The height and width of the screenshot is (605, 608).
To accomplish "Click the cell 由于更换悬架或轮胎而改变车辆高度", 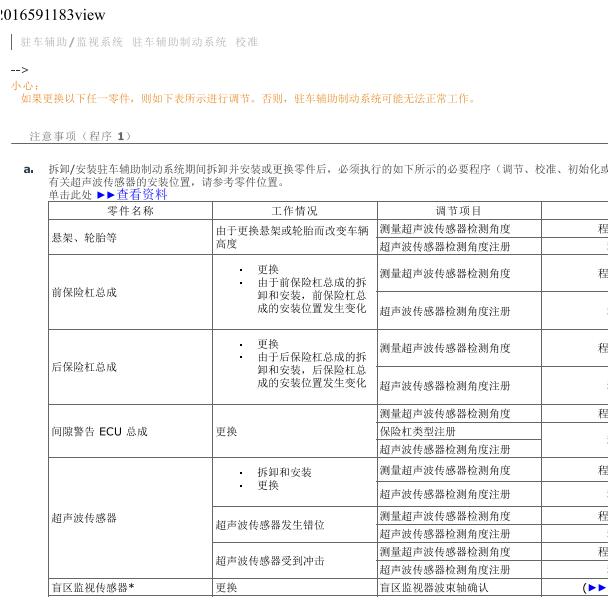I will (295, 237).
